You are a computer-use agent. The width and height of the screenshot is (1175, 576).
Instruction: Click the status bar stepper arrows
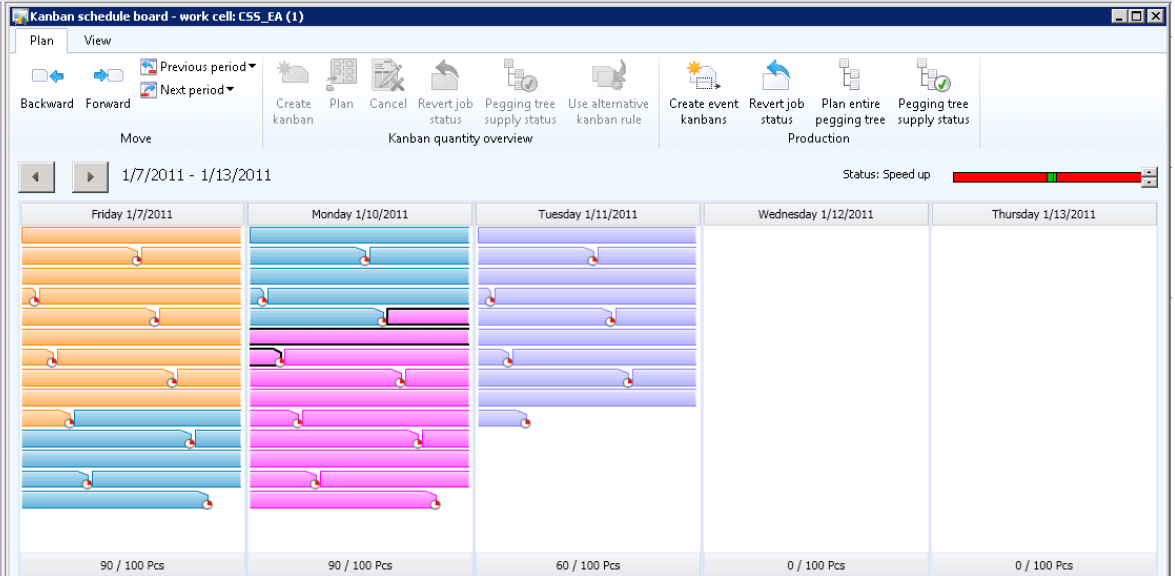(1149, 177)
